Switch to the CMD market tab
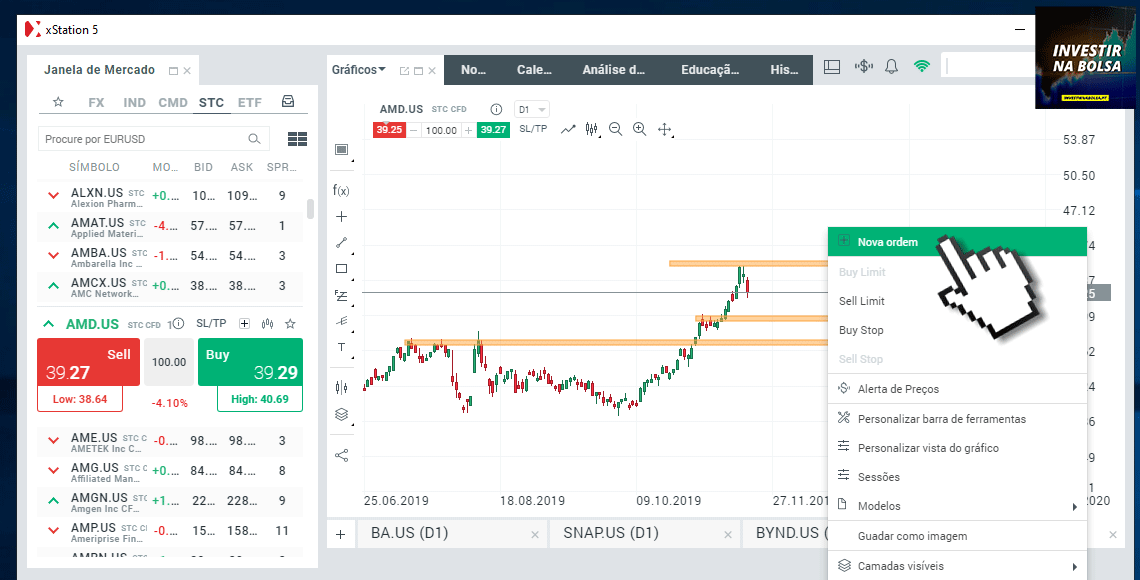 tap(173, 102)
